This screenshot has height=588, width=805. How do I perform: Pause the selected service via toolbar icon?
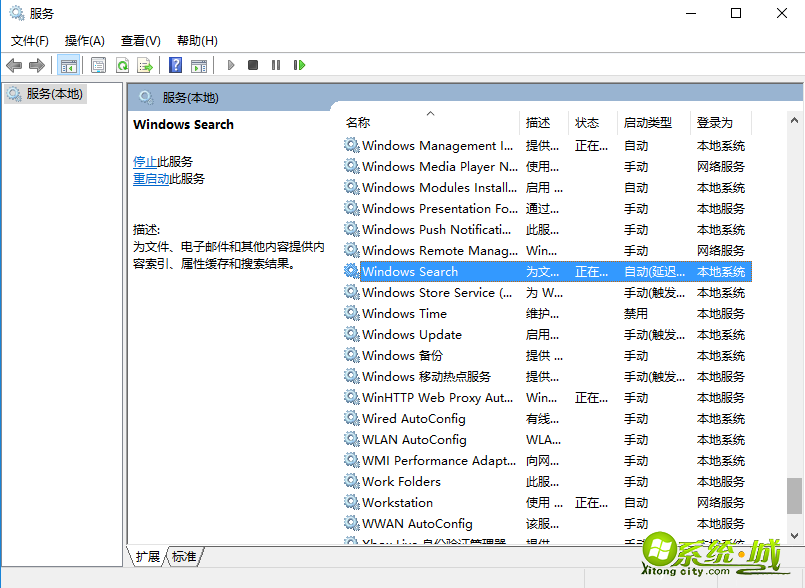coord(275,64)
